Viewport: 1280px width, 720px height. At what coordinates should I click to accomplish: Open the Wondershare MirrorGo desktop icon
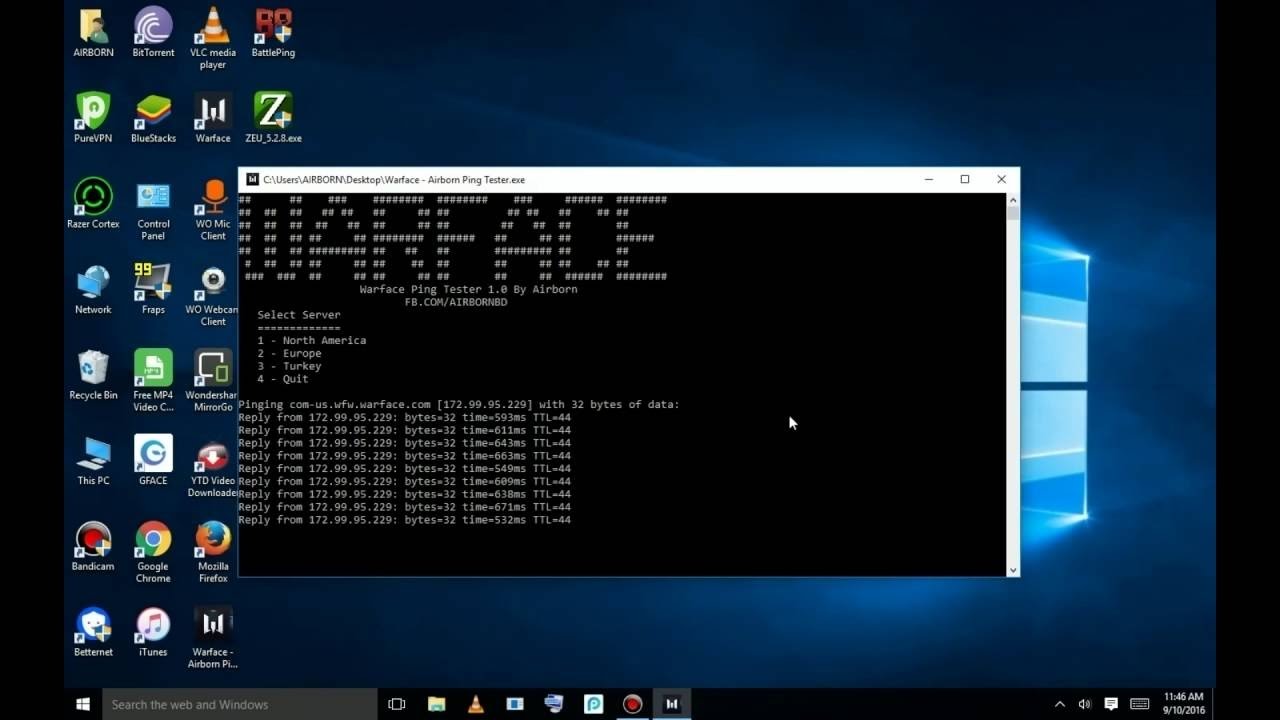213,381
